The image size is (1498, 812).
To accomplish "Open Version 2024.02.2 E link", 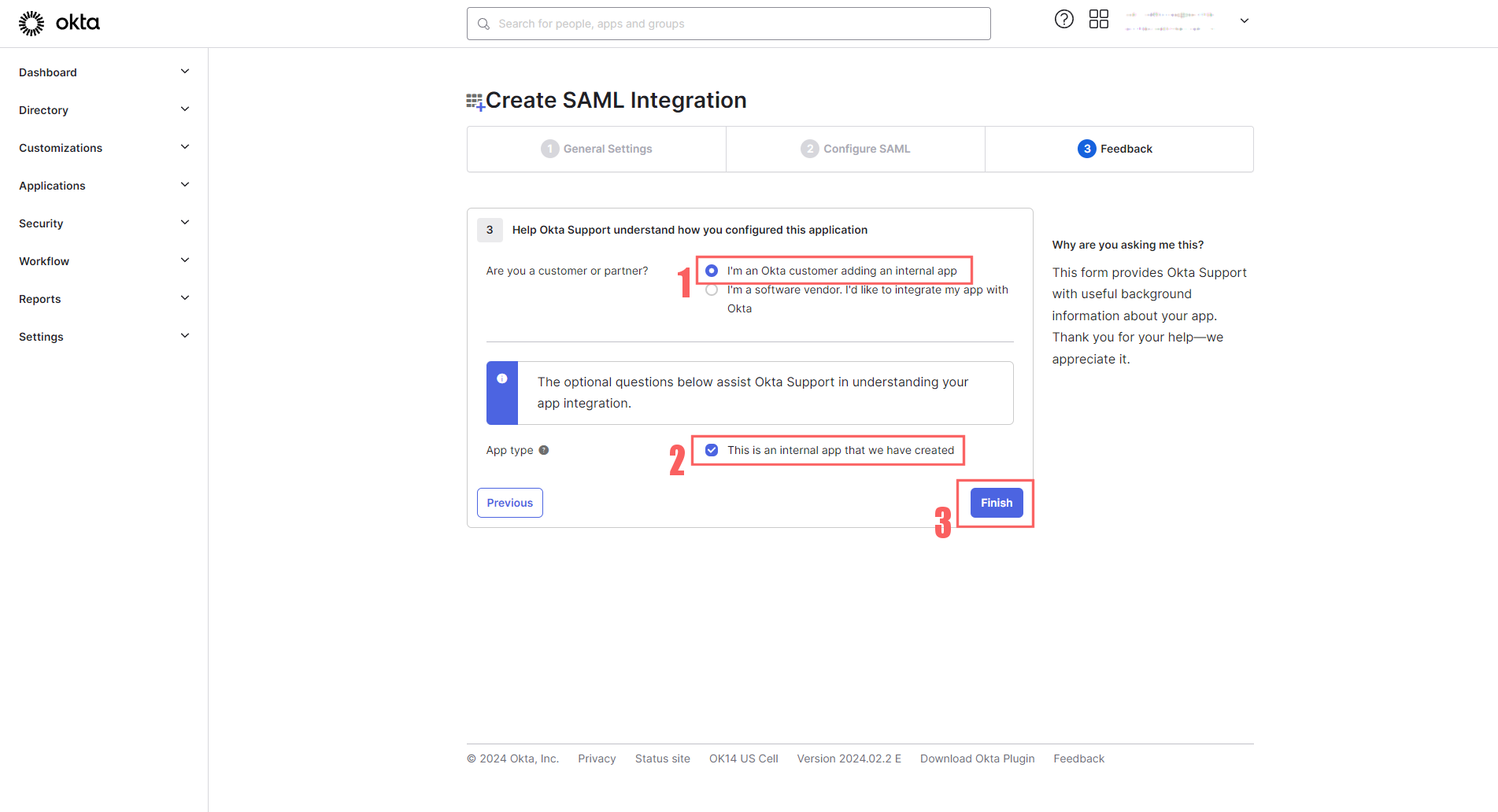I will coord(849,758).
